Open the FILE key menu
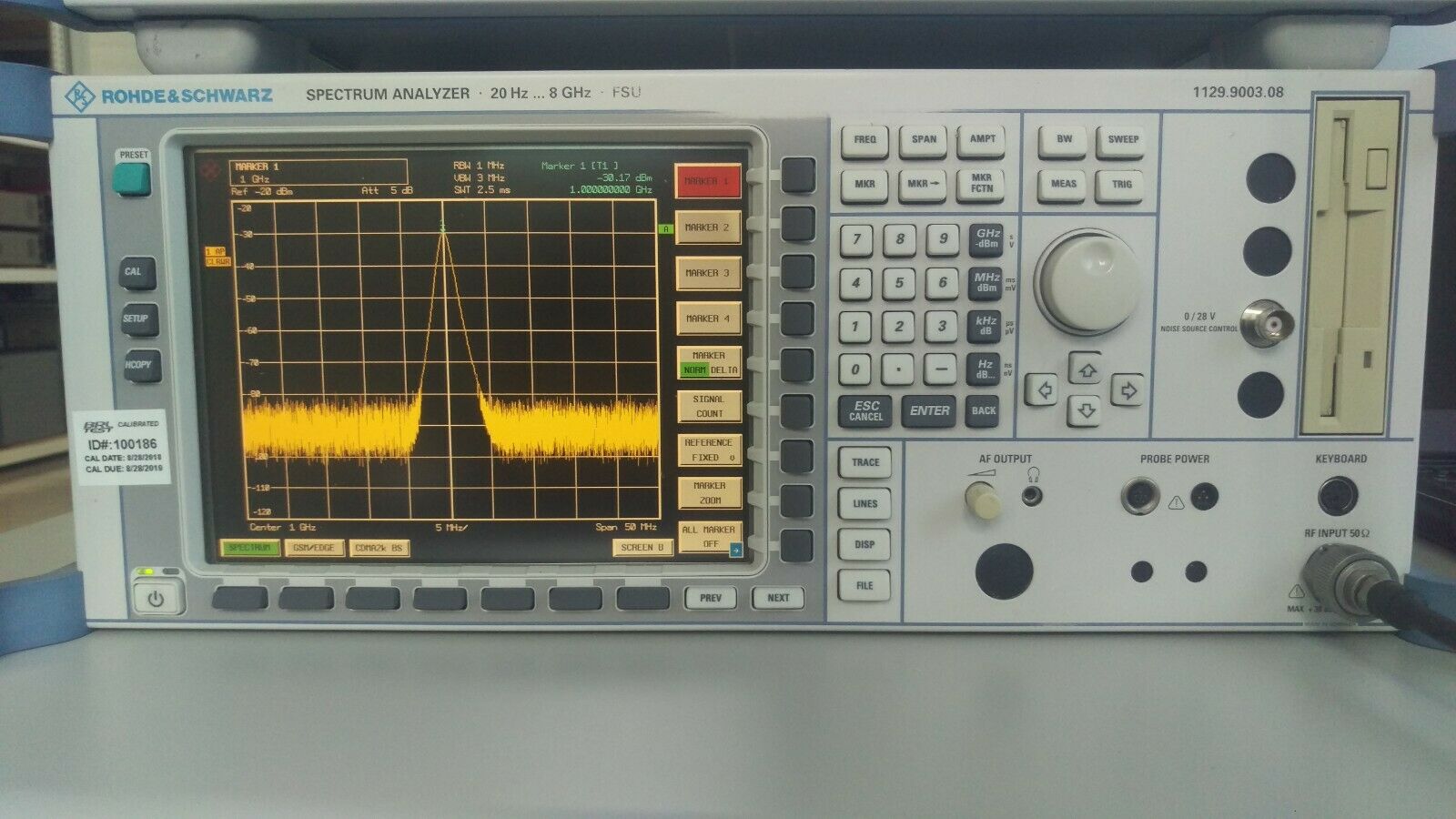 pos(864,585)
